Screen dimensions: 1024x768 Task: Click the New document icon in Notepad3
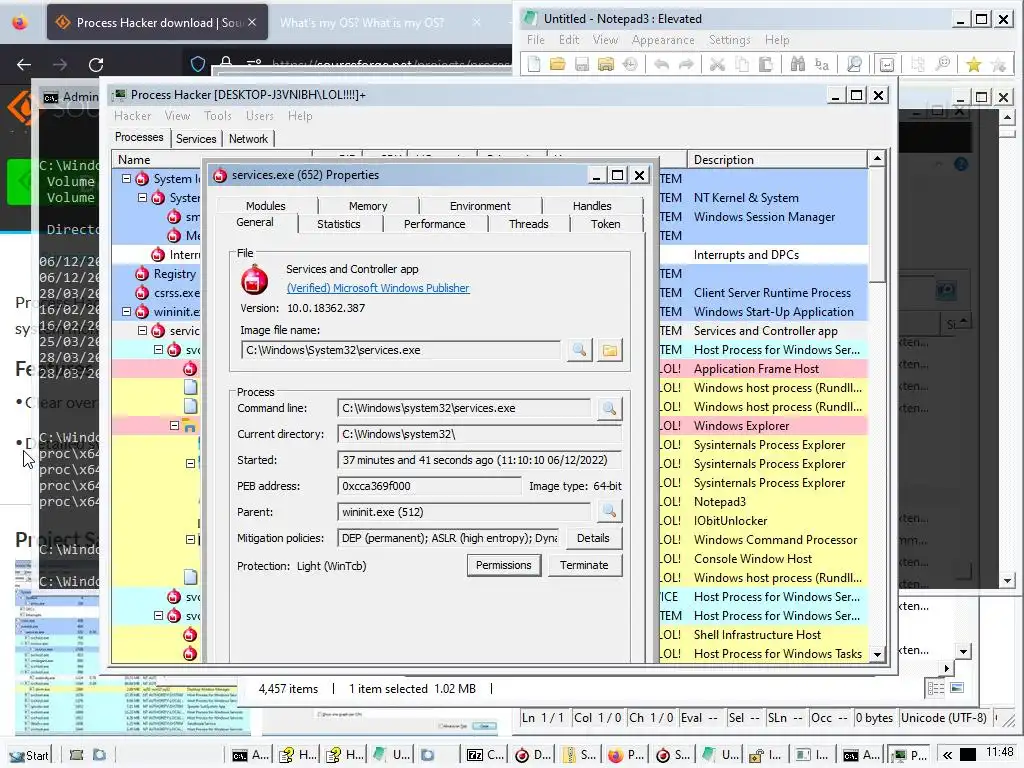[534, 64]
